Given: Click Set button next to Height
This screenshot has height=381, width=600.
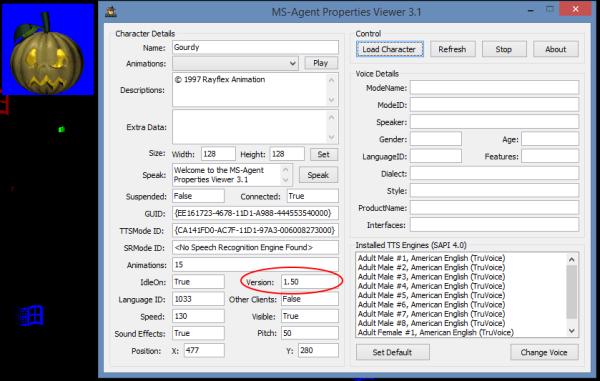Looking at the screenshot, I should click(324, 155).
